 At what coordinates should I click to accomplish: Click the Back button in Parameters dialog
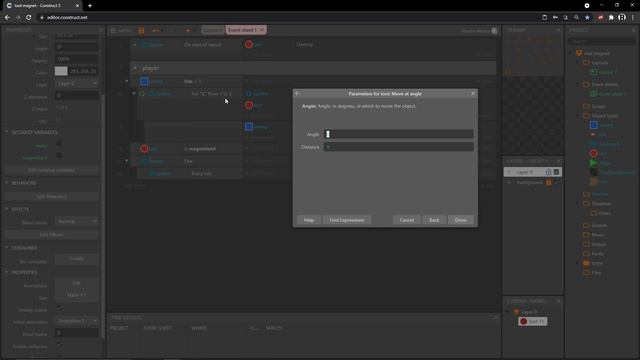434,220
